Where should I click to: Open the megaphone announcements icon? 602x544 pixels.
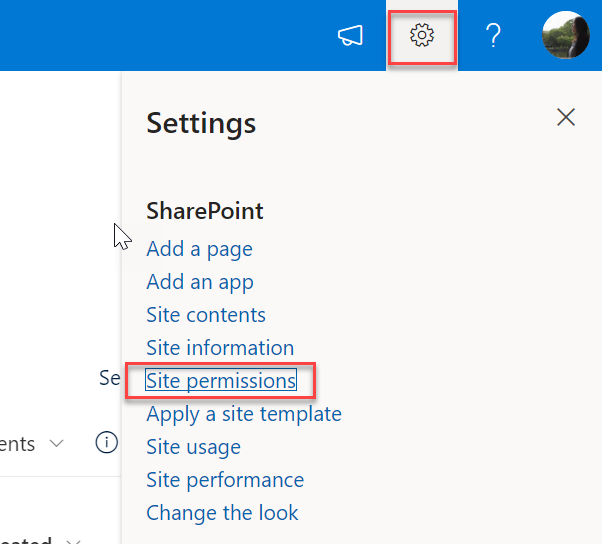350,35
